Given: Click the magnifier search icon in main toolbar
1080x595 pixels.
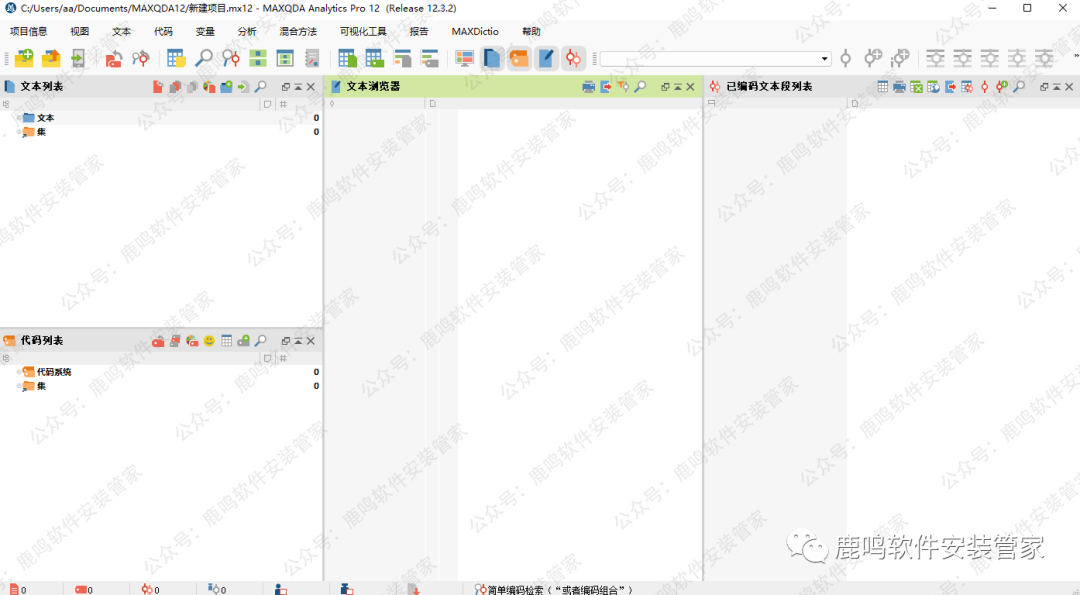Looking at the screenshot, I should 203,59.
